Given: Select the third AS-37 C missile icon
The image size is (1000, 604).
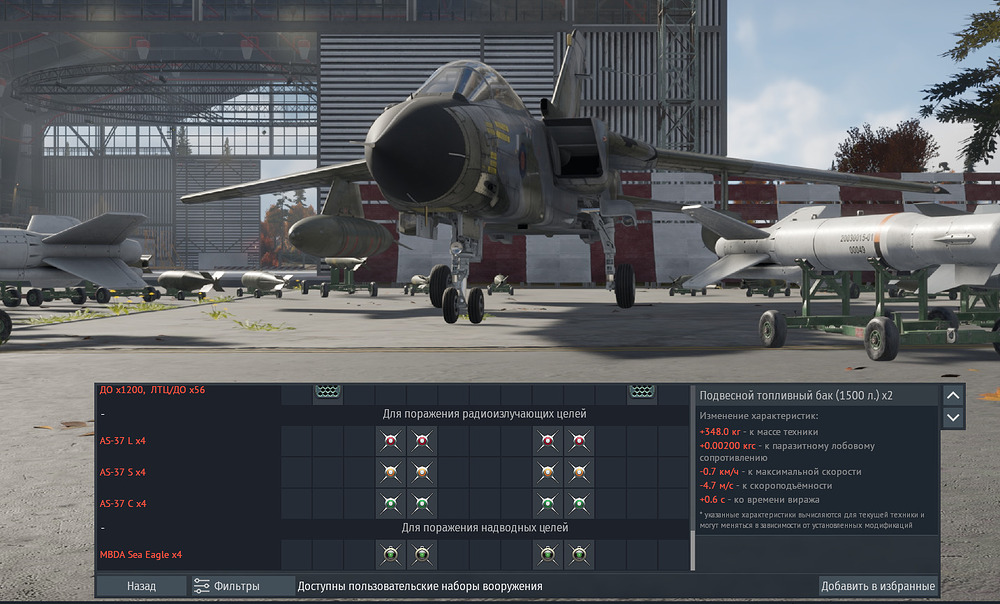Looking at the screenshot, I should point(547,503).
